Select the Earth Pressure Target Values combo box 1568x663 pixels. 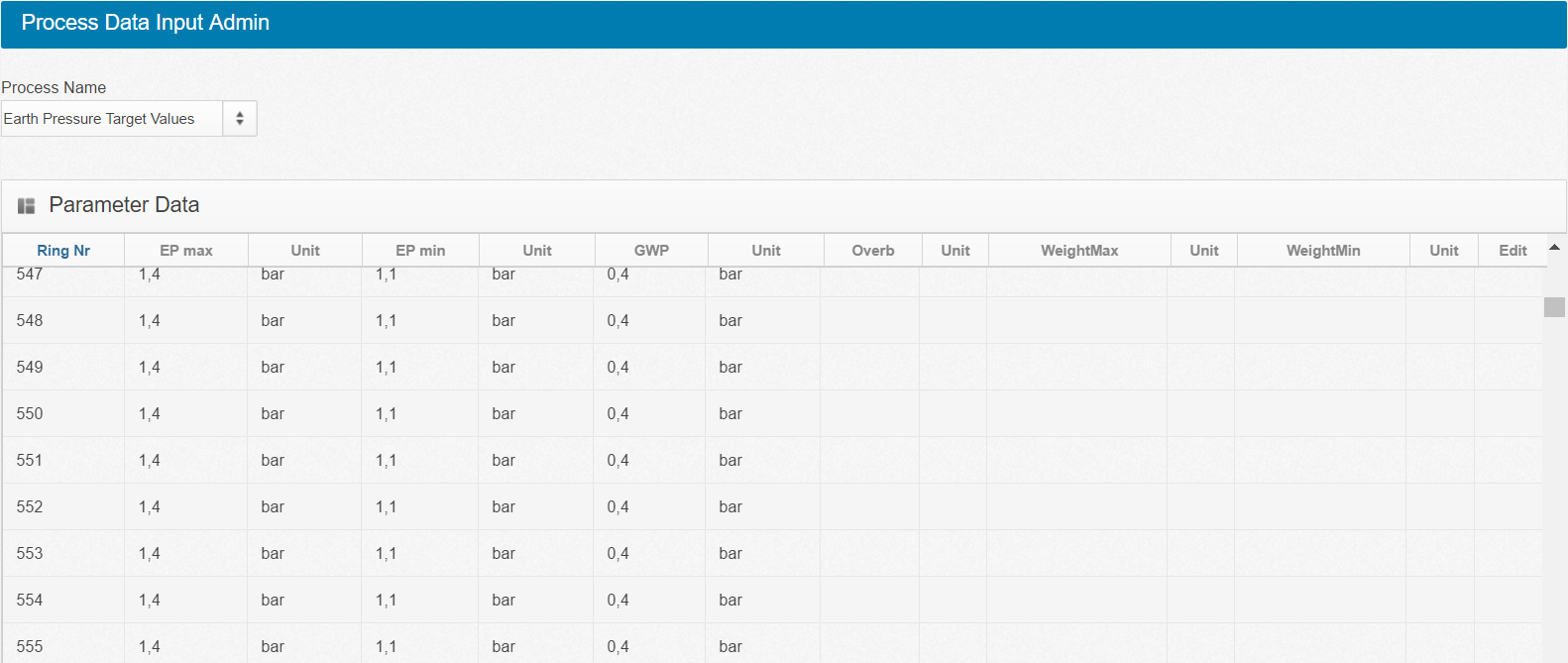tap(111, 119)
